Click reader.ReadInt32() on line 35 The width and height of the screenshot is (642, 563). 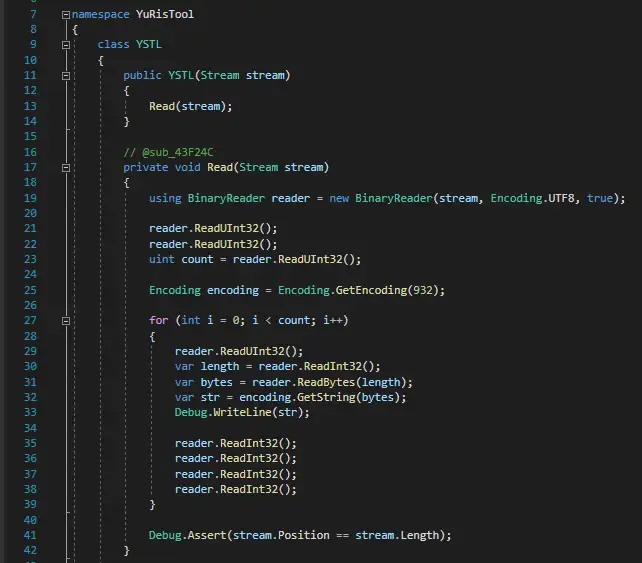(x=235, y=443)
